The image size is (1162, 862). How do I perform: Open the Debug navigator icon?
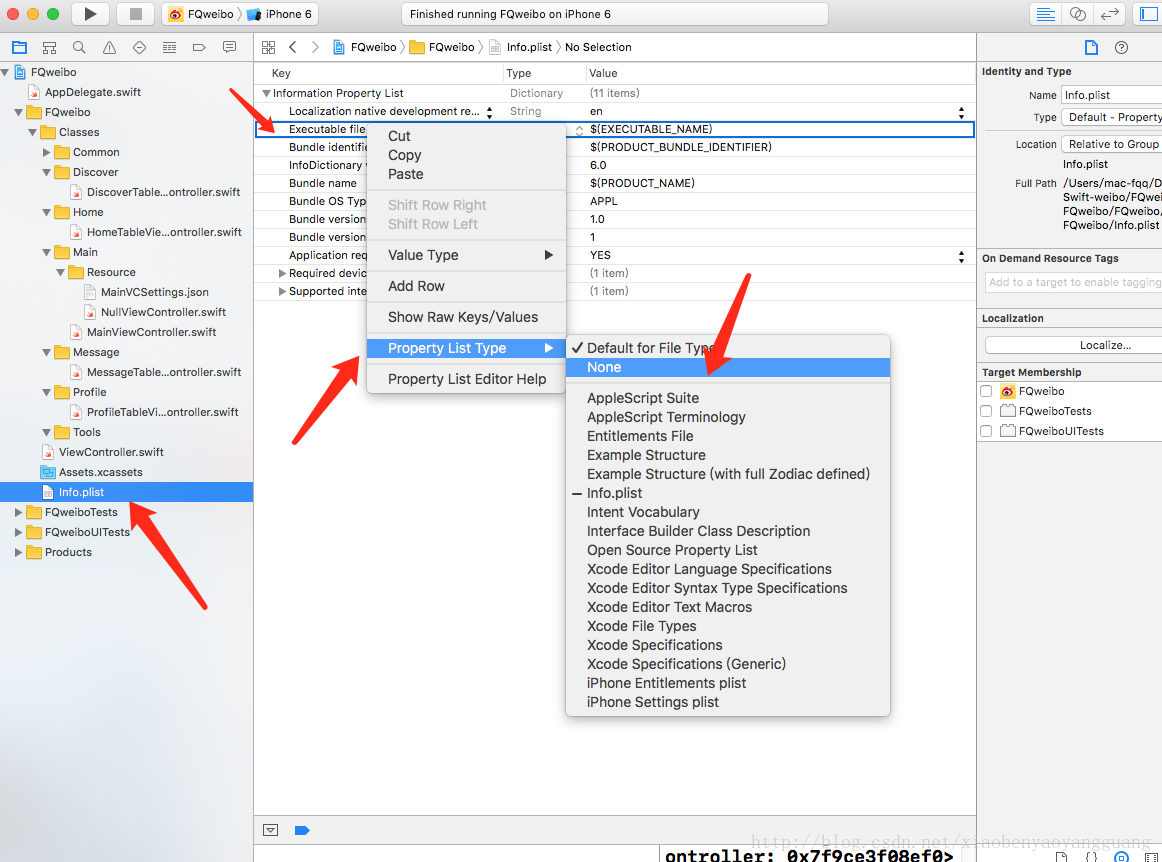[170, 47]
